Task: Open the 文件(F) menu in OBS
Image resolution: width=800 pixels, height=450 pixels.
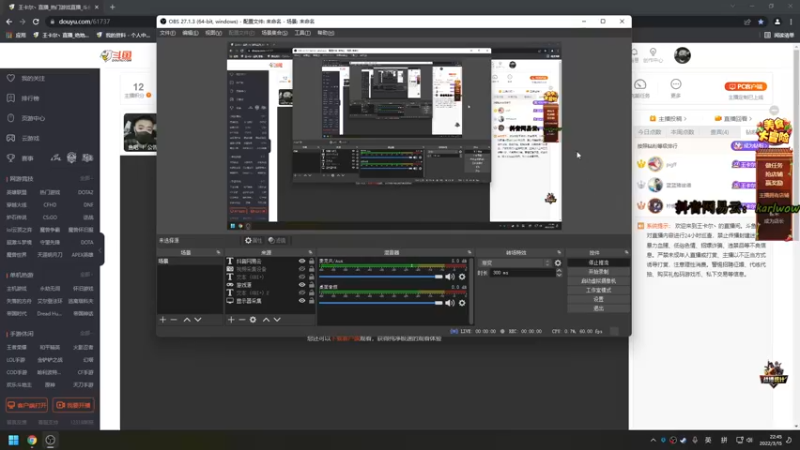Action: click(x=167, y=33)
